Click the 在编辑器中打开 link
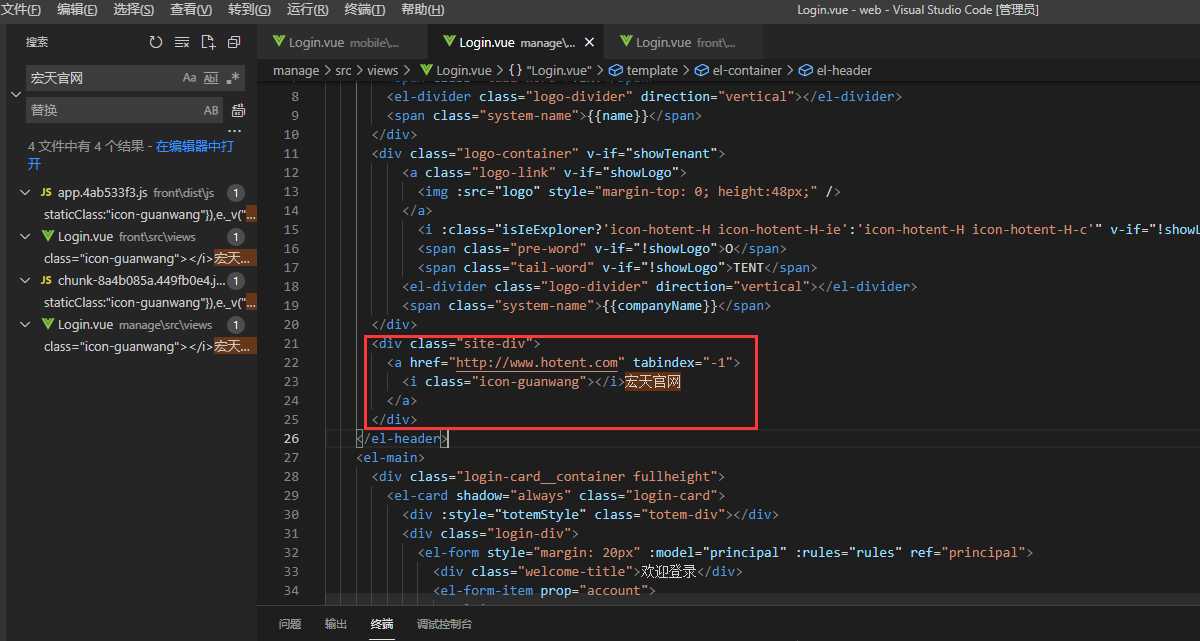This screenshot has height=641, width=1200. point(194,146)
